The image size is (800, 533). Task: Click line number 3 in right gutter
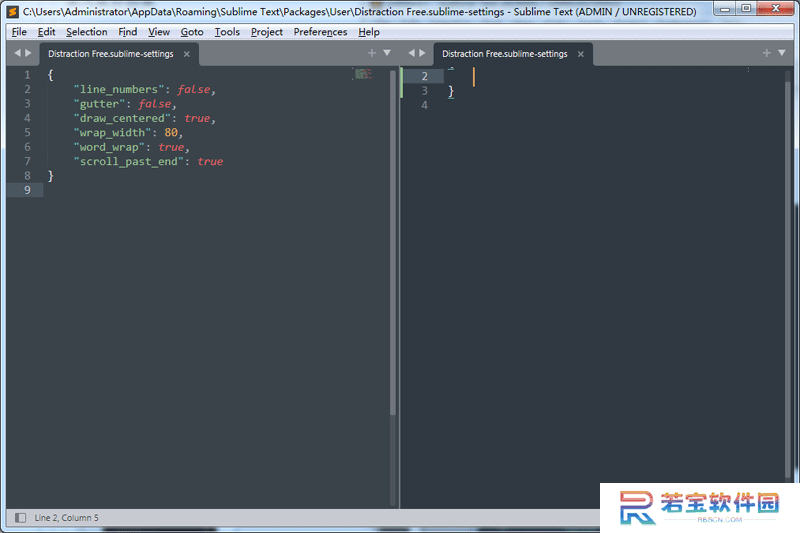(424, 91)
